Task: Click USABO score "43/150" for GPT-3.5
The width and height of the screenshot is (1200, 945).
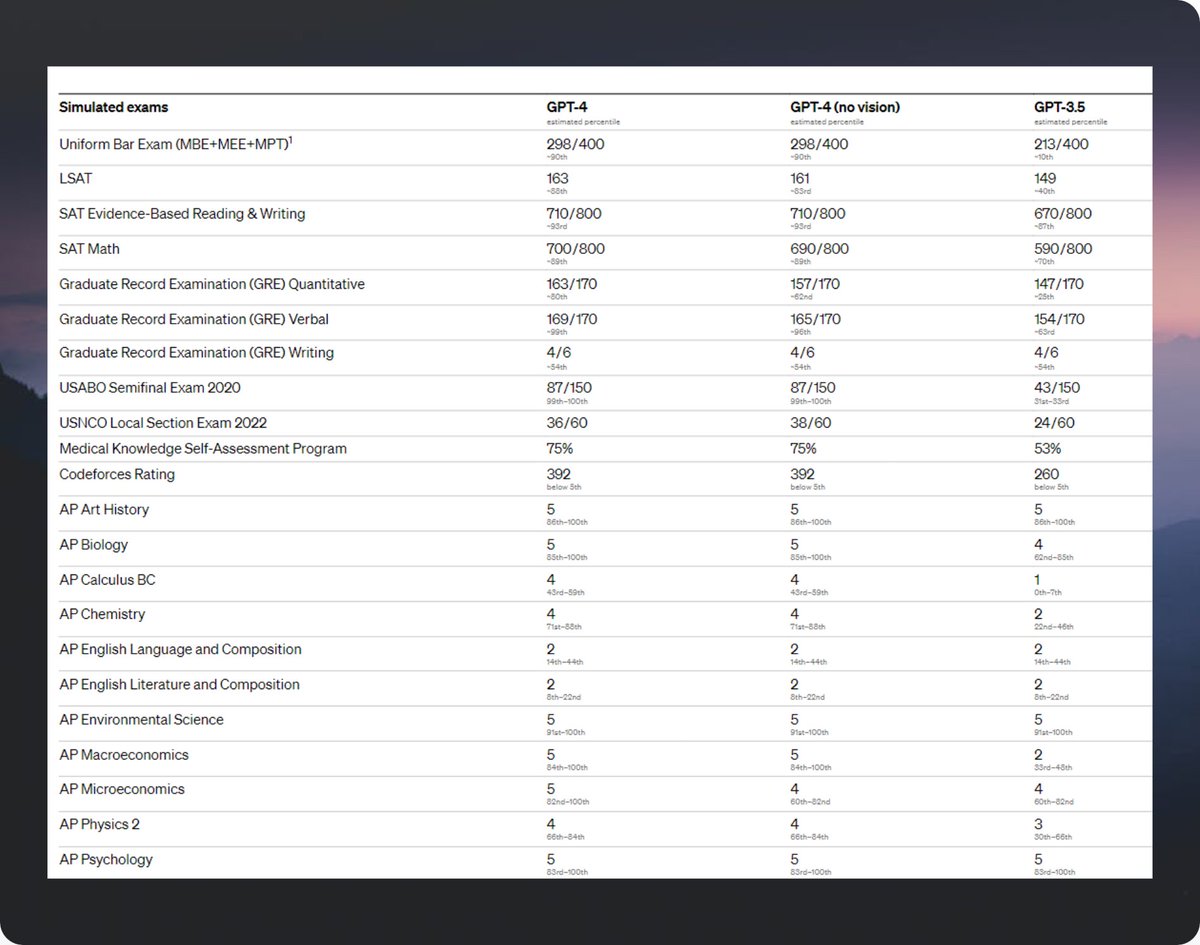Action: (x=1057, y=388)
